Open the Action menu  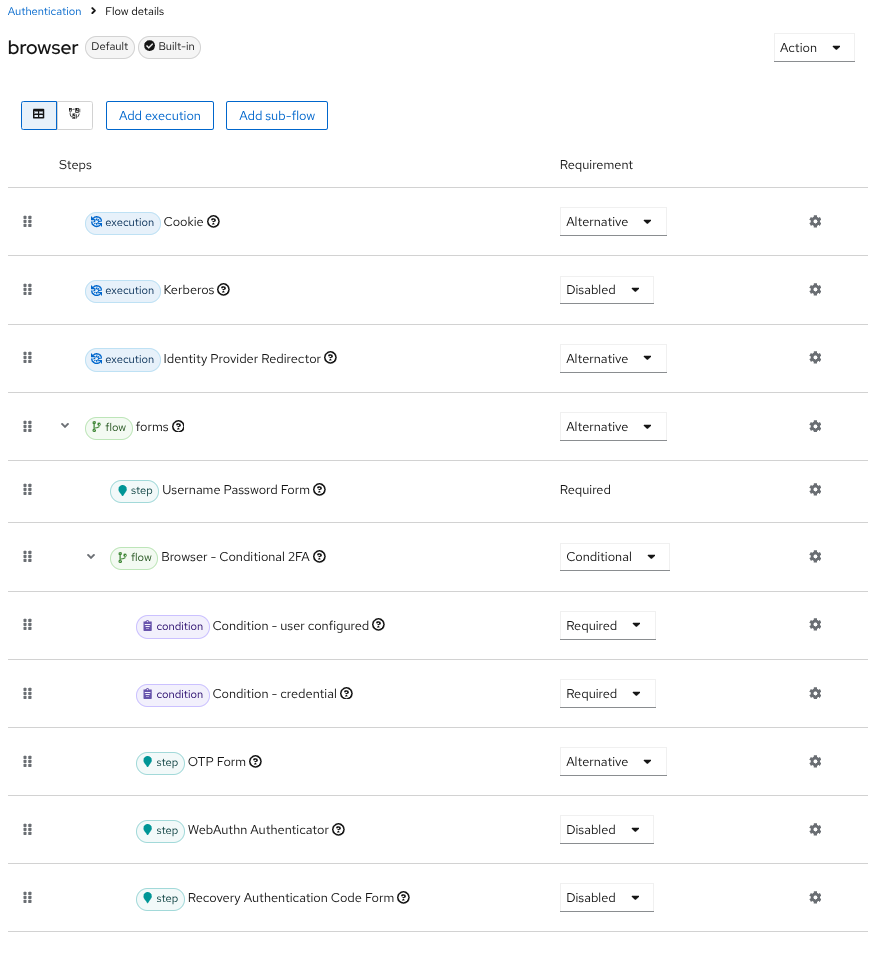point(813,47)
